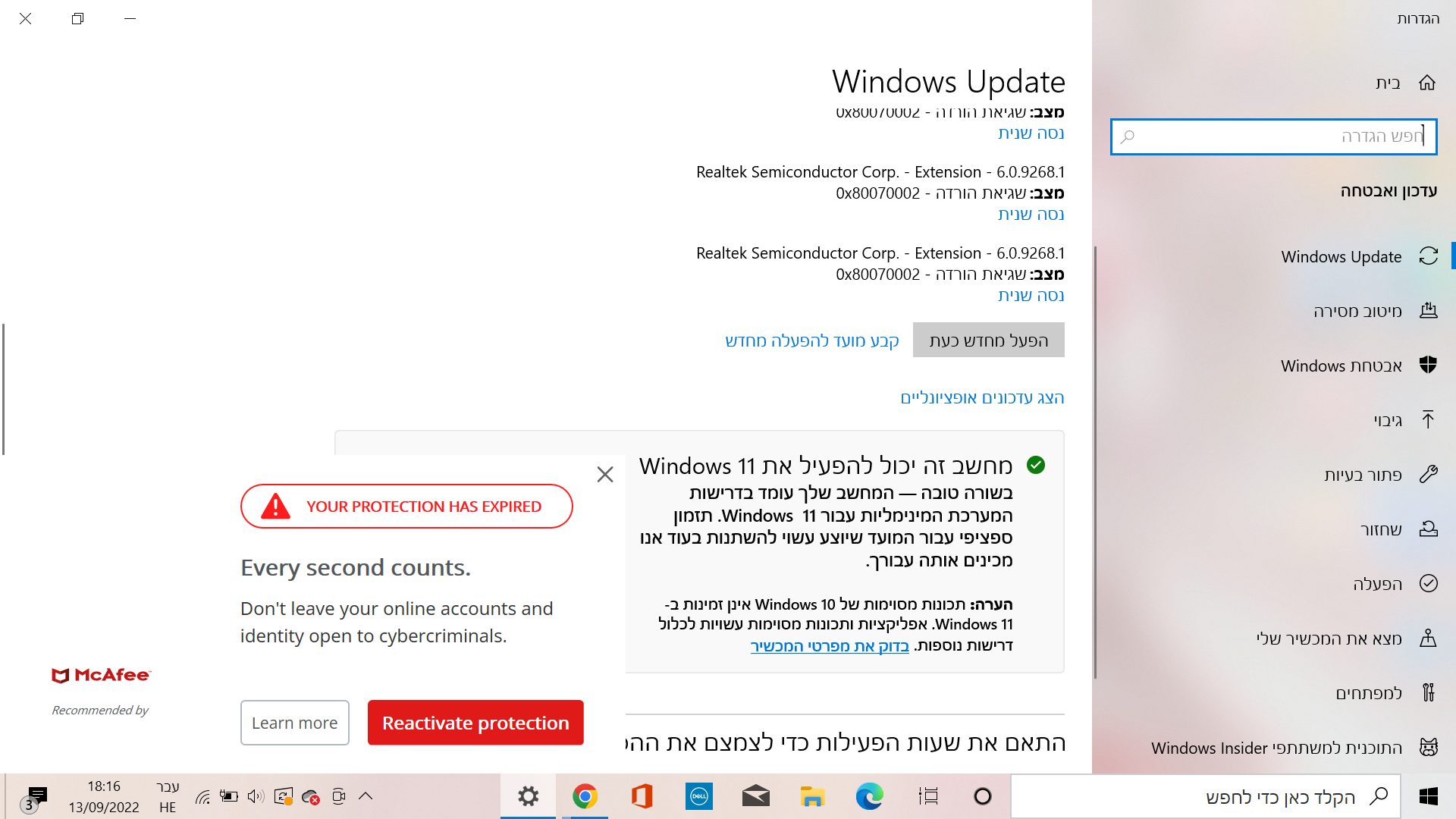Click Reactivate protection in McAfee popup
This screenshot has height=819, width=1456.
tap(475, 723)
